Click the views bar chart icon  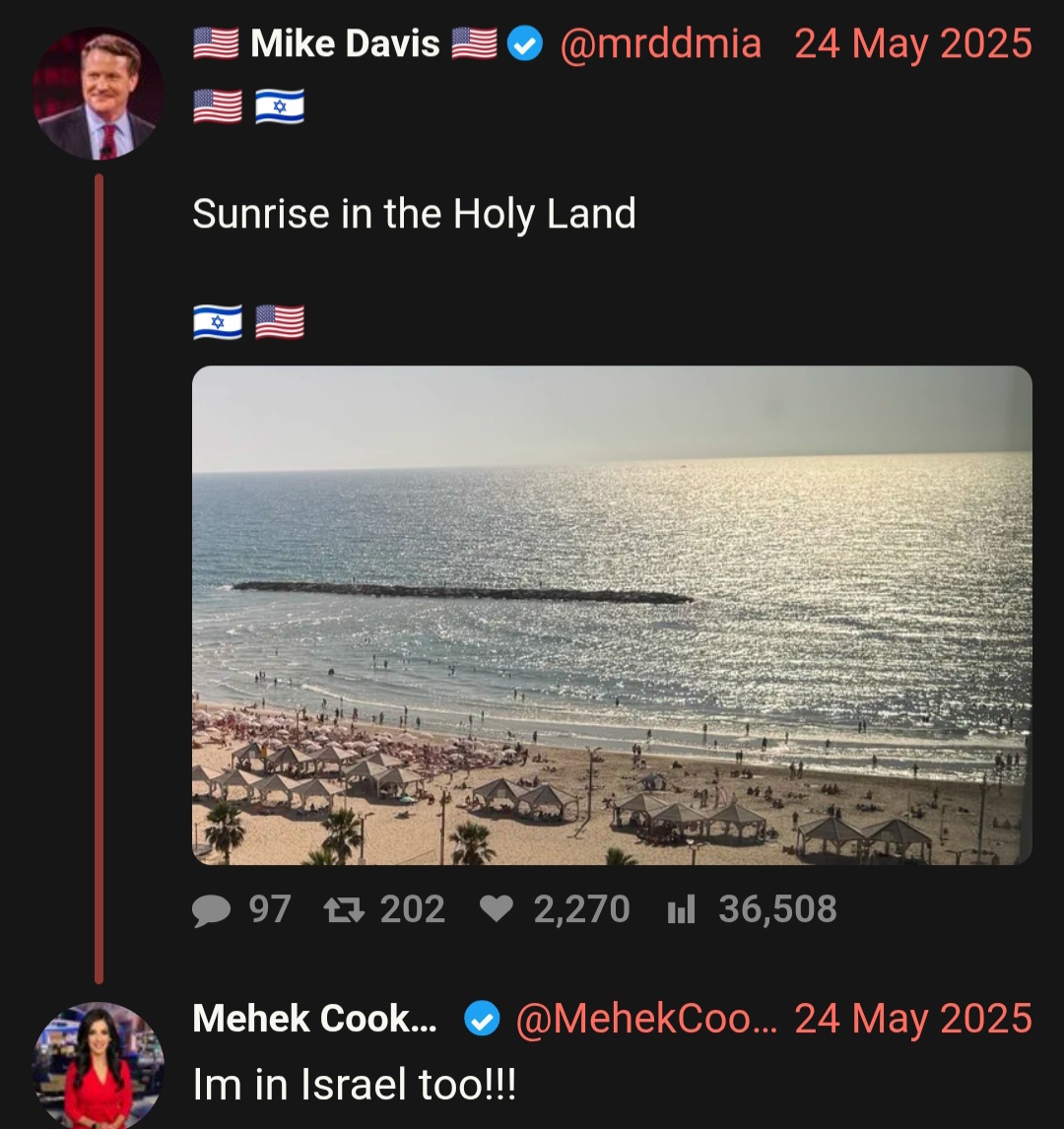pos(681,909)
